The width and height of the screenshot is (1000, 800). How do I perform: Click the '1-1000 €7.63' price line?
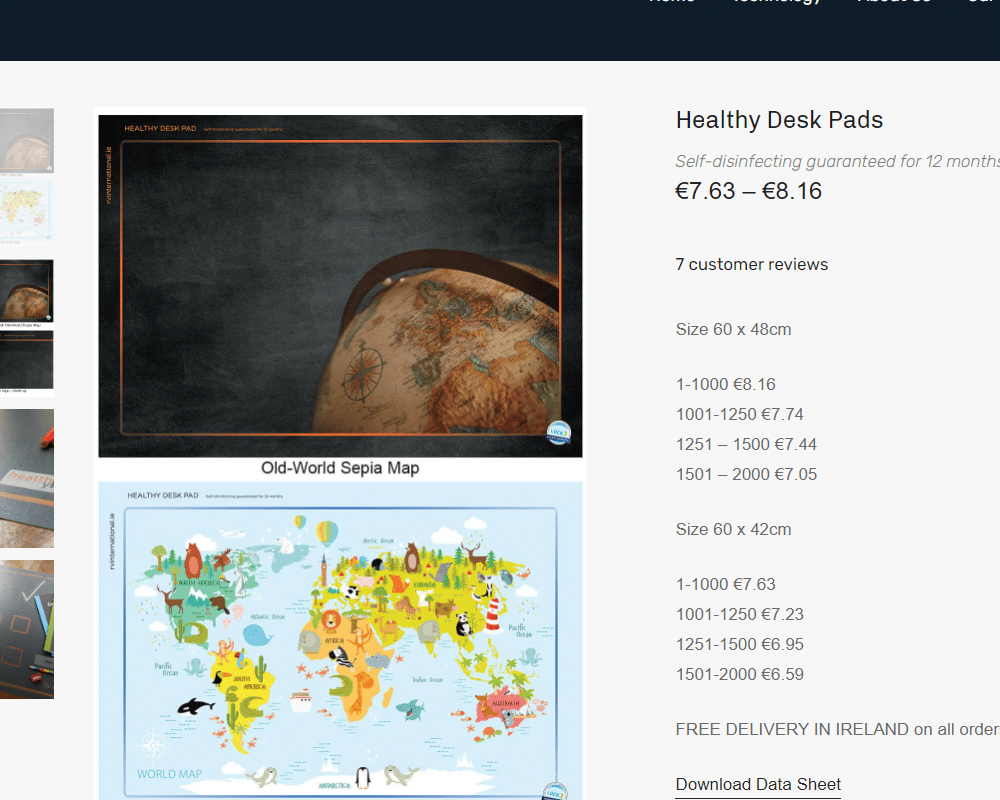tap(726, 584)
